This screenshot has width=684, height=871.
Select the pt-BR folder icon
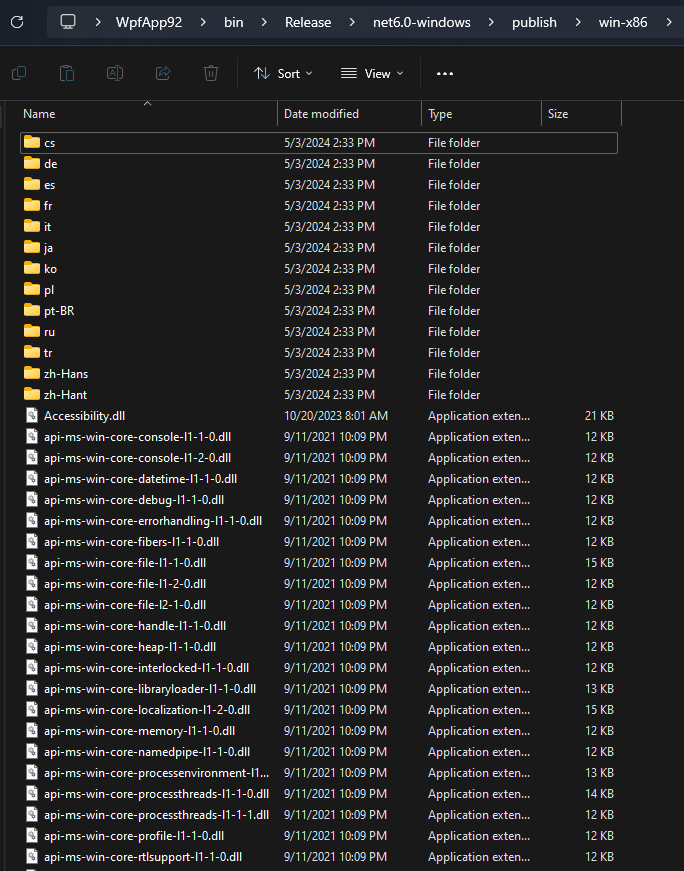(32, 311)
